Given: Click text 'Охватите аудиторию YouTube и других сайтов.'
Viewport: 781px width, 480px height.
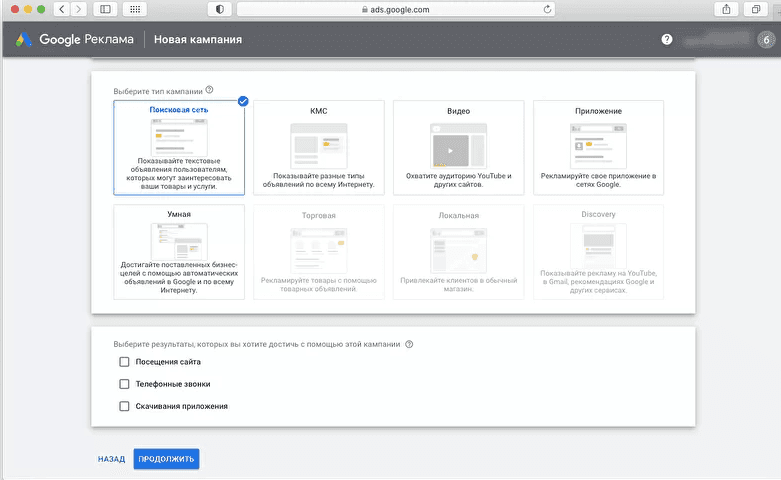Looking at the screenshot, I should 458,180.
